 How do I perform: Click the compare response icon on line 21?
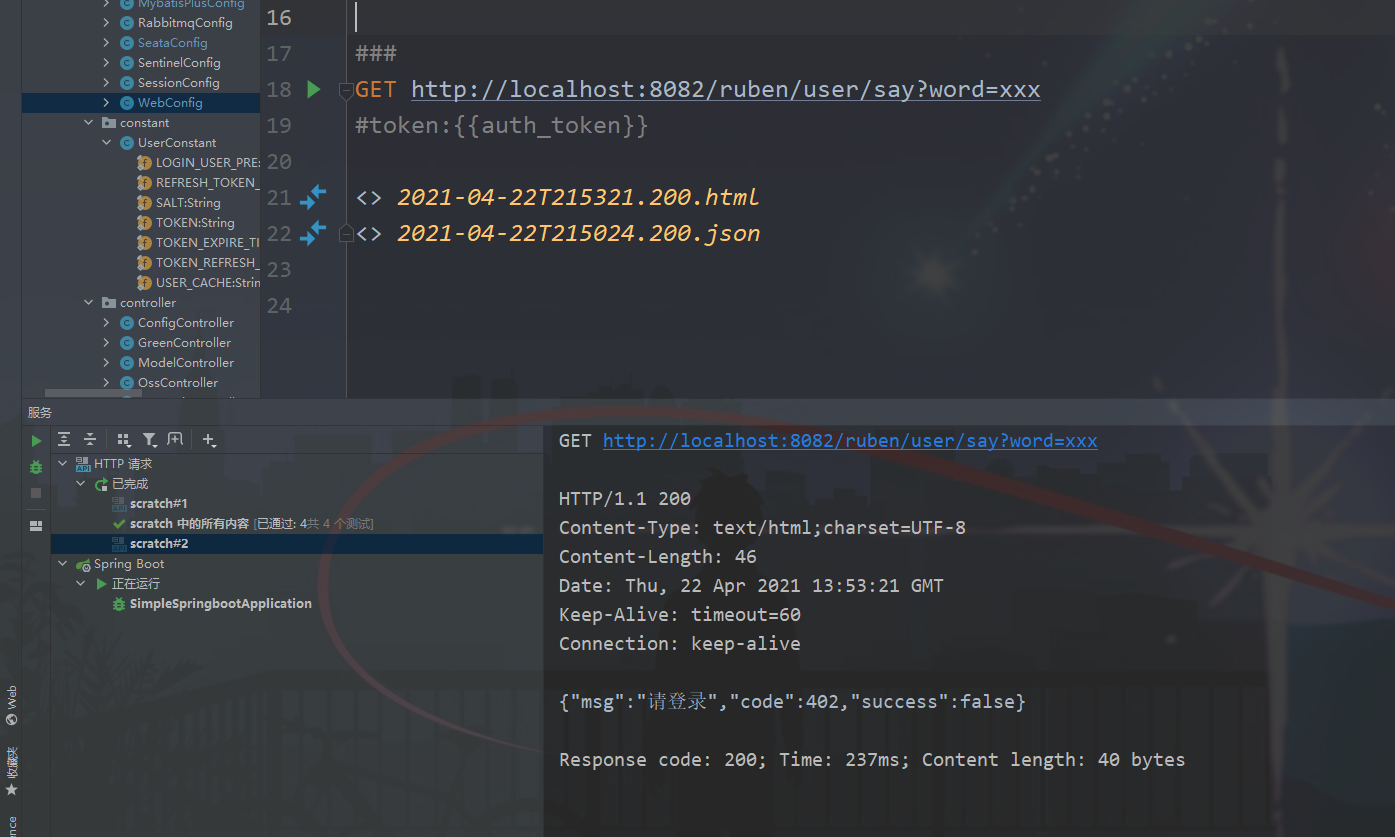pos(313,197)
